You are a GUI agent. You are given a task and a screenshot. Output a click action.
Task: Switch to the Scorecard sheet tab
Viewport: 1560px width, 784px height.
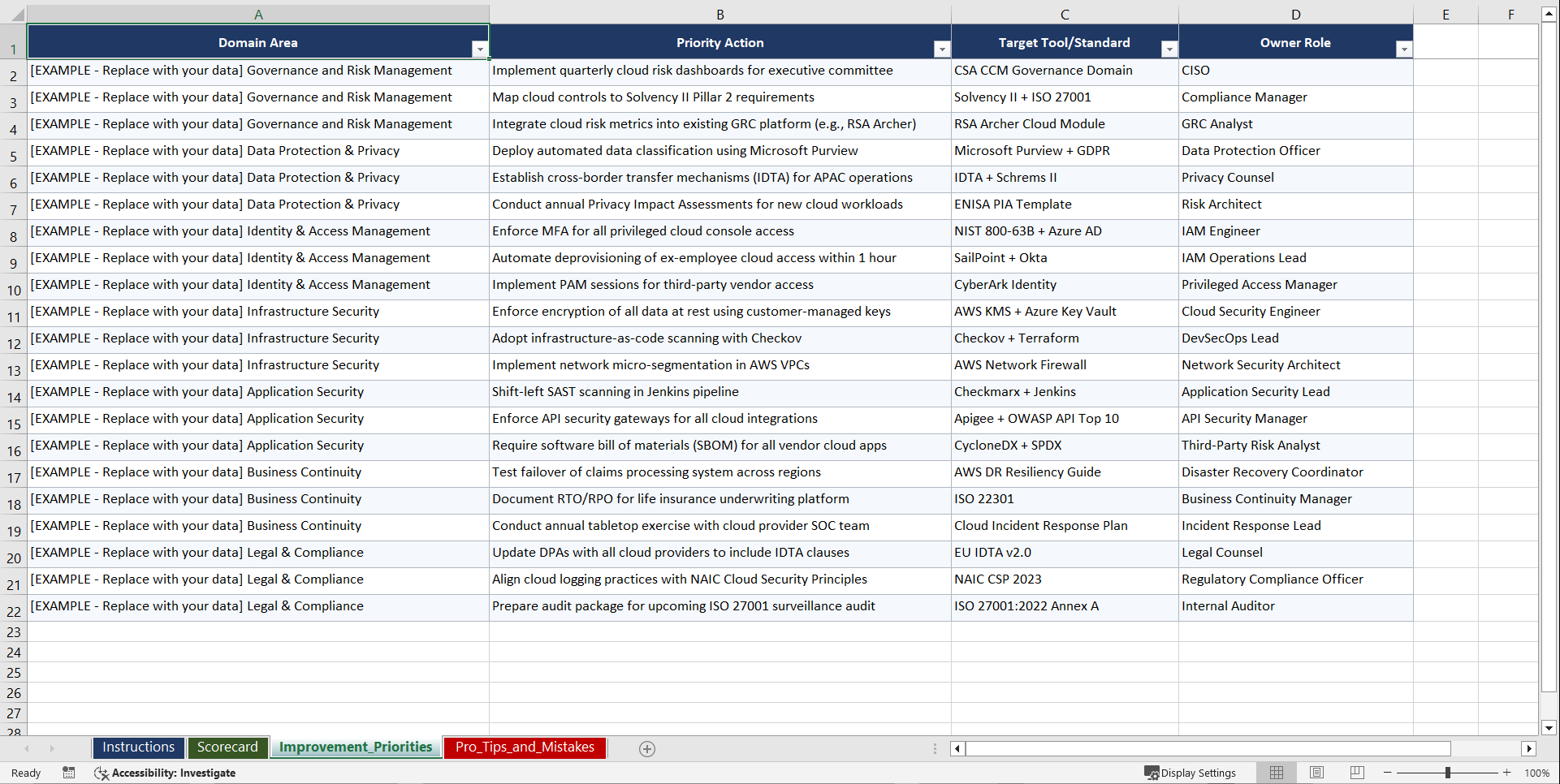[x=227, y=747]
